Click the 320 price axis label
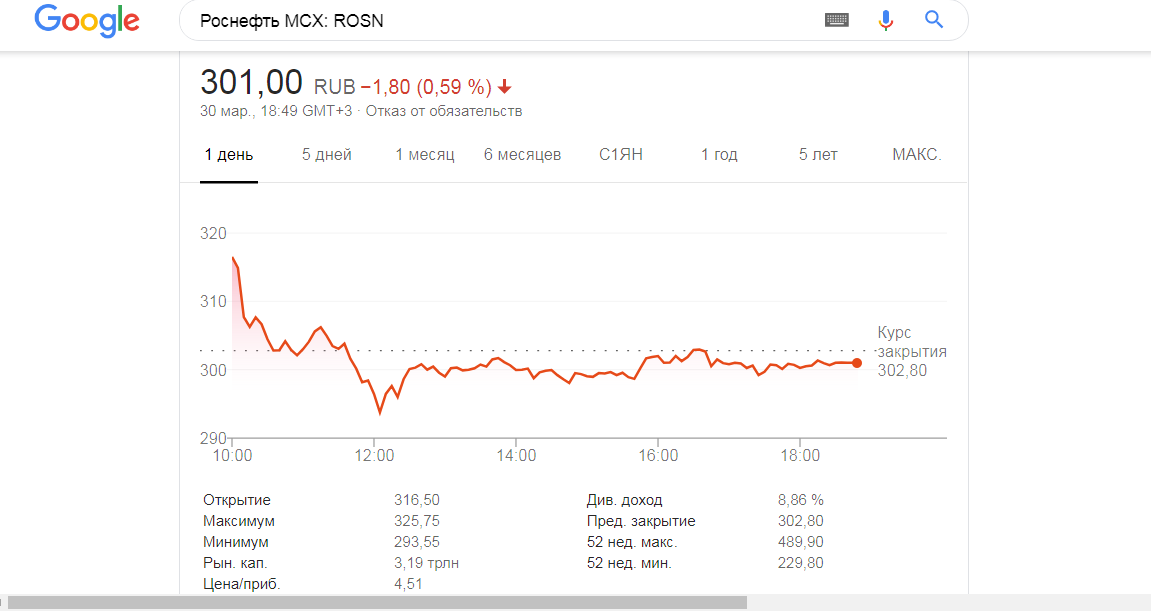The width and height of the screenshot is (1151, 611). (214, 234)
